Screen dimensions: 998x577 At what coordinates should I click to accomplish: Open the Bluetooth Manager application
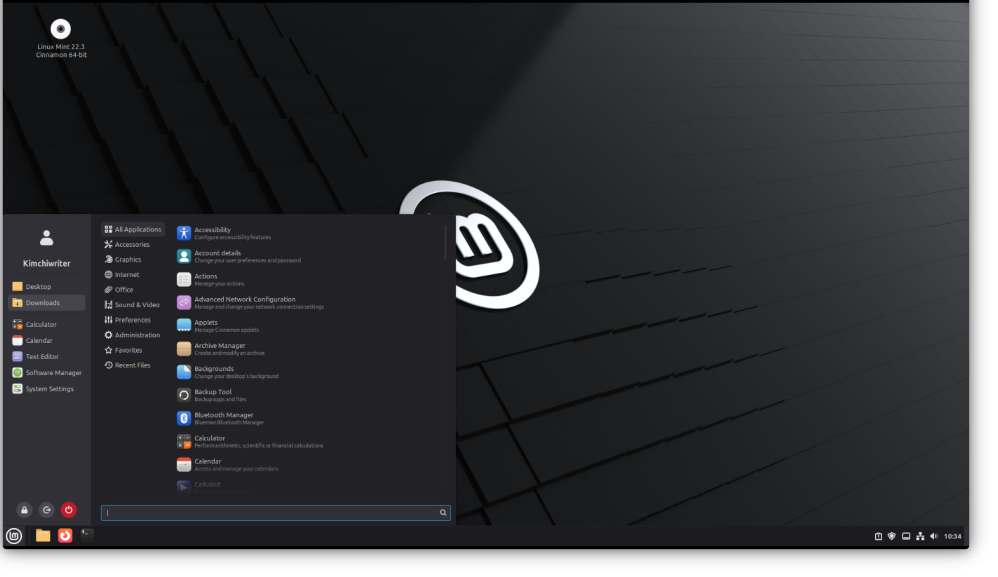pos(223,418)
